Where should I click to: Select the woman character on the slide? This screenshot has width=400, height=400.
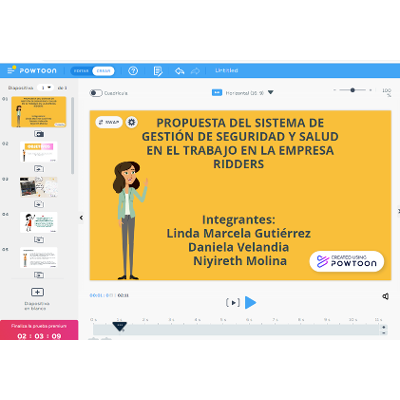[129, 220]
